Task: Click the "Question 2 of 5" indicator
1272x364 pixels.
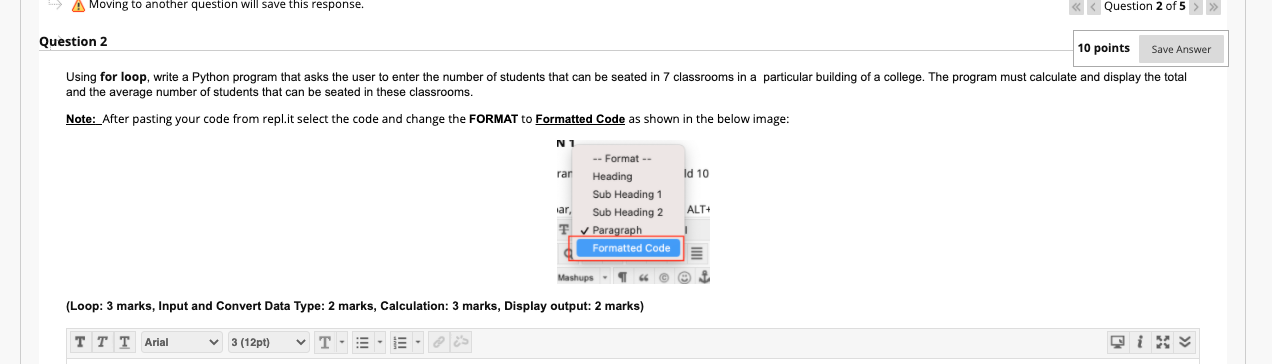Action: click(x=1144, y=6)
